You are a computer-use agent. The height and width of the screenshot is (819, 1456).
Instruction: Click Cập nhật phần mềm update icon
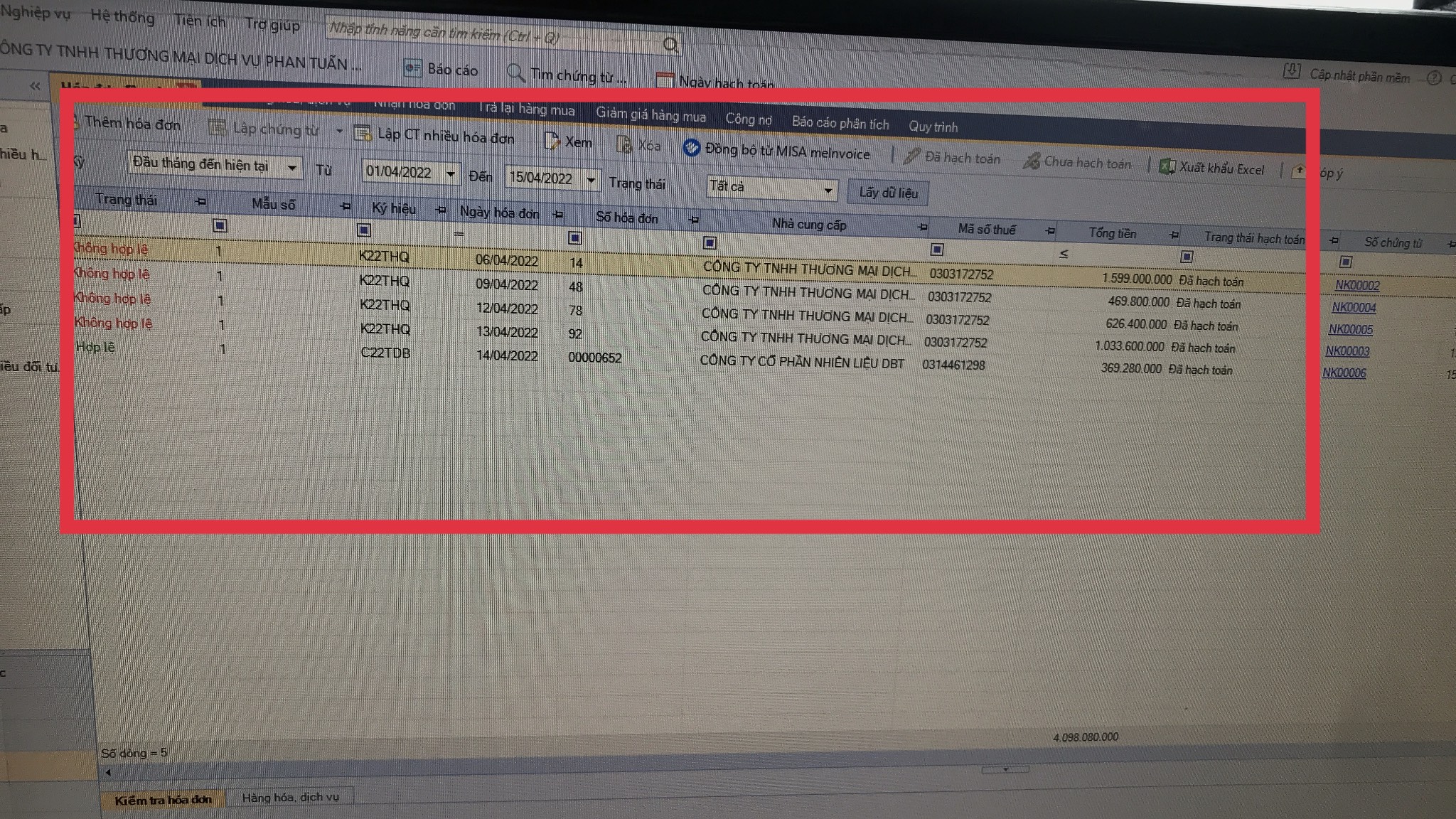pyautogui.click(x=1291, y=71)
